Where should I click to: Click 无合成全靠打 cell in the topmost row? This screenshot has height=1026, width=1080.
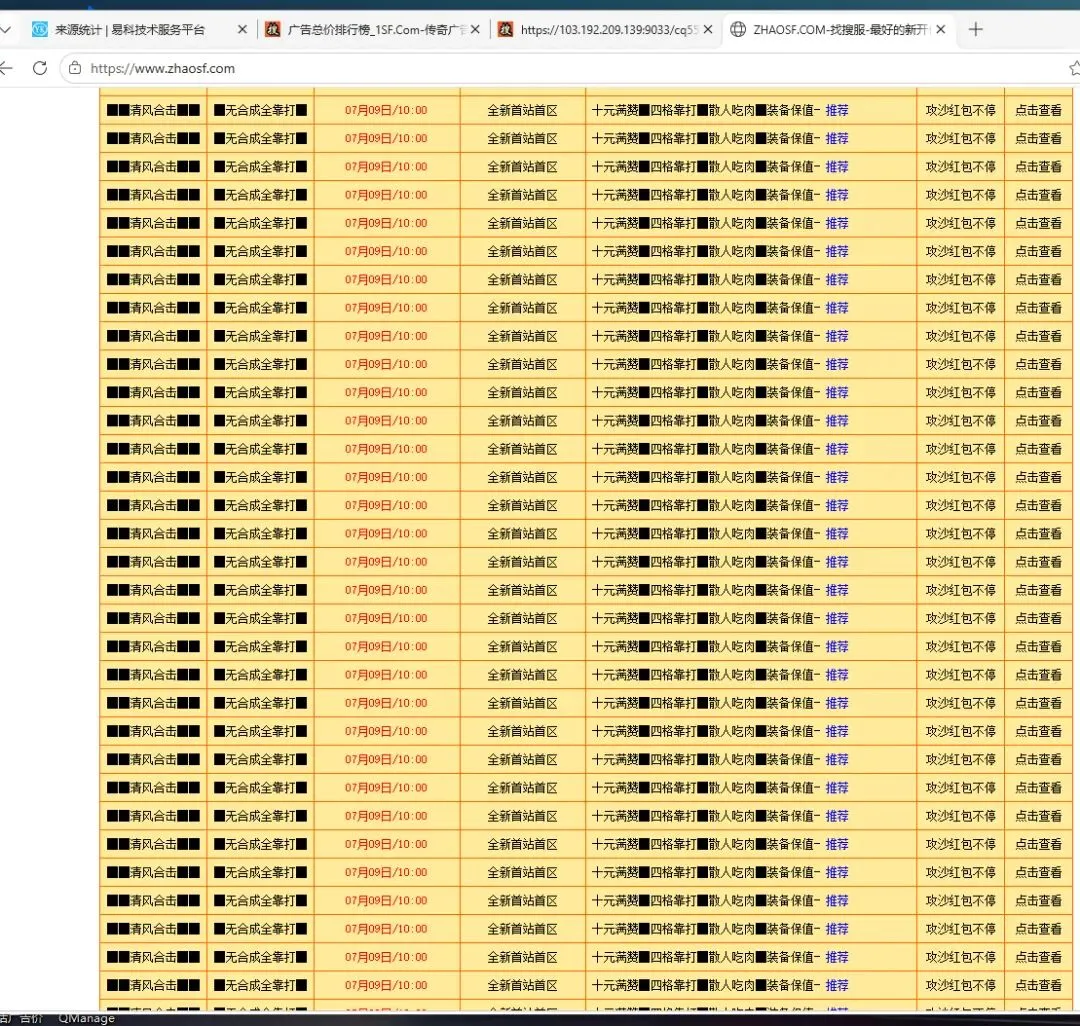click(x=260, y=110)
